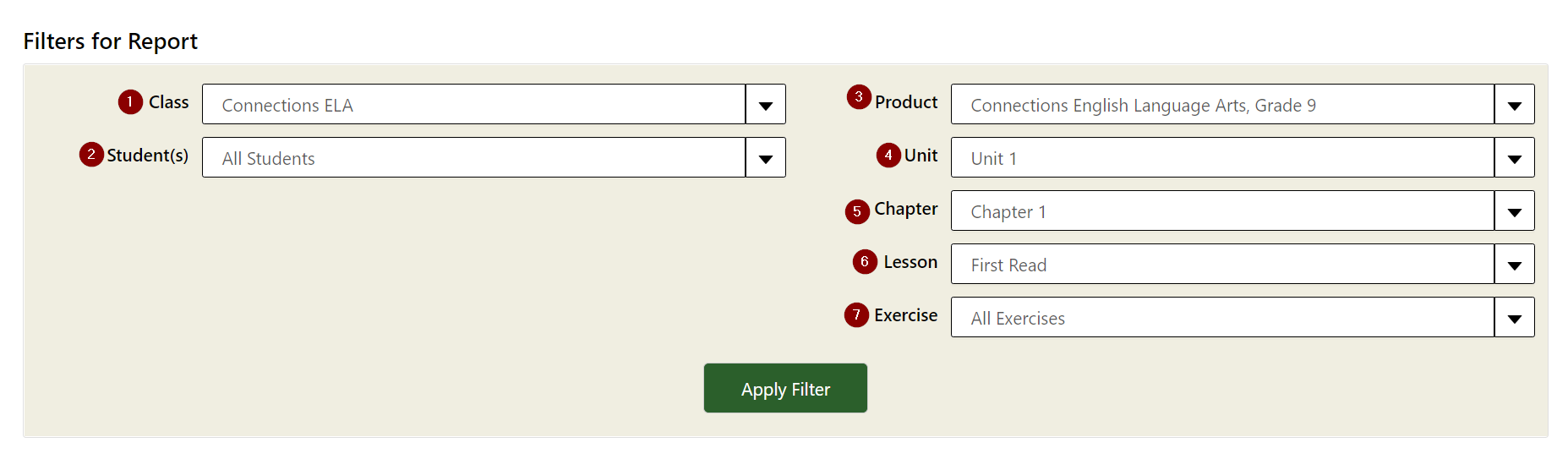Click the red number 5 badge beside Chapter

857,211
